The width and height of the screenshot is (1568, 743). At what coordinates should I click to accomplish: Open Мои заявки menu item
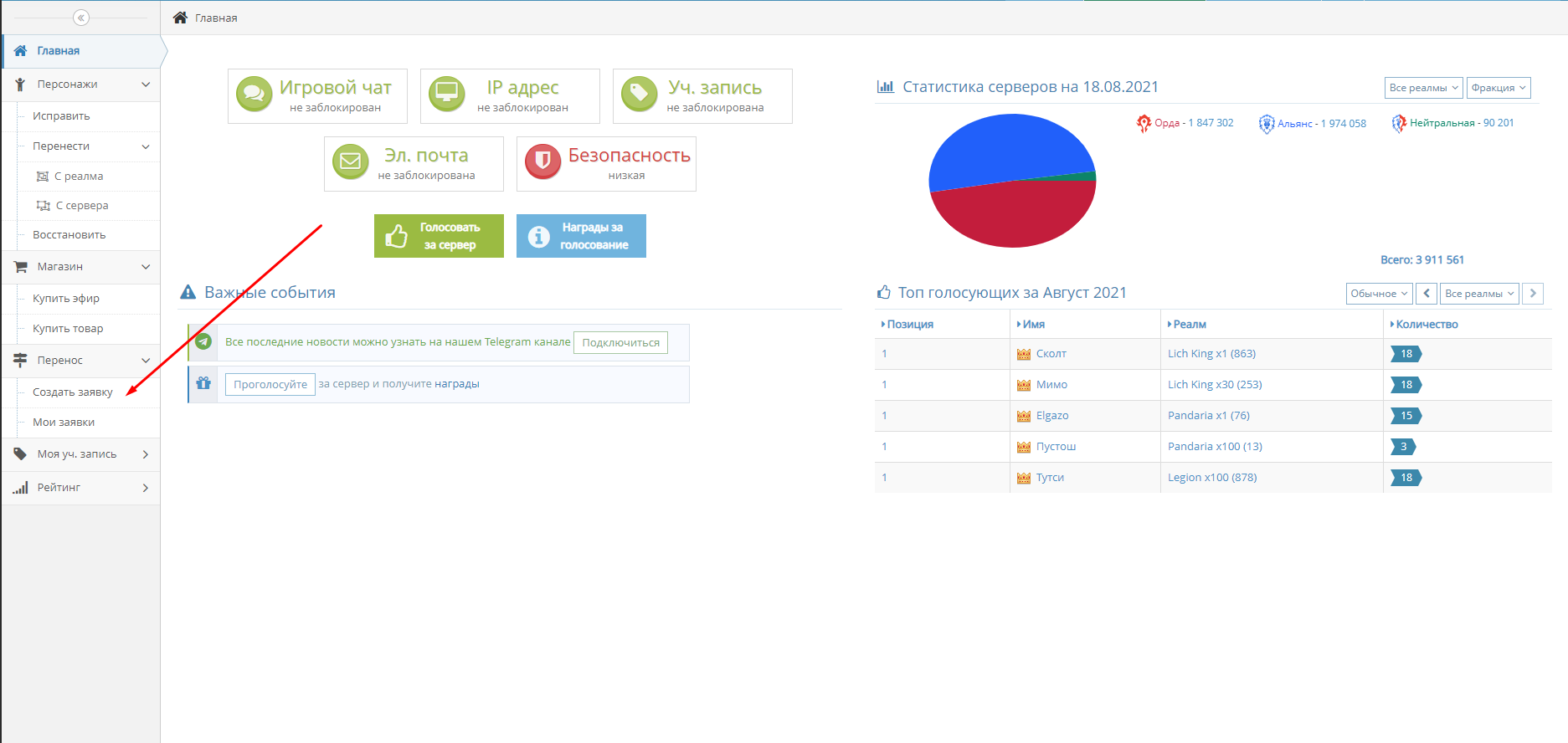(x=88, y=423)
